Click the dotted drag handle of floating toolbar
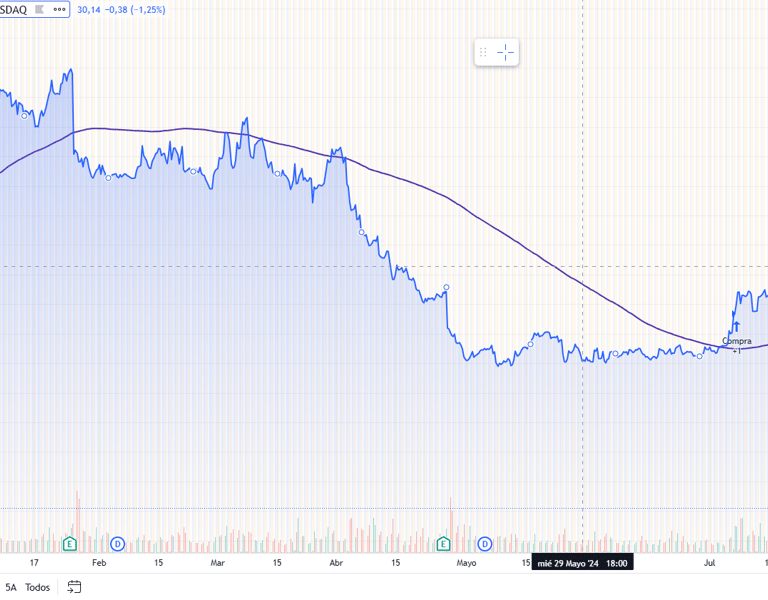 [483, 52]
